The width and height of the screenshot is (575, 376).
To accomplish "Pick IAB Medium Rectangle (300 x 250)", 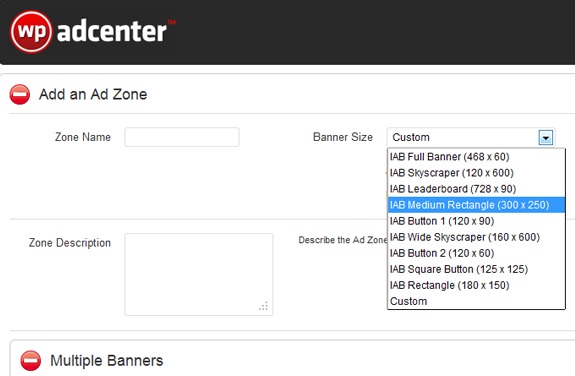I will pos(476,205).
